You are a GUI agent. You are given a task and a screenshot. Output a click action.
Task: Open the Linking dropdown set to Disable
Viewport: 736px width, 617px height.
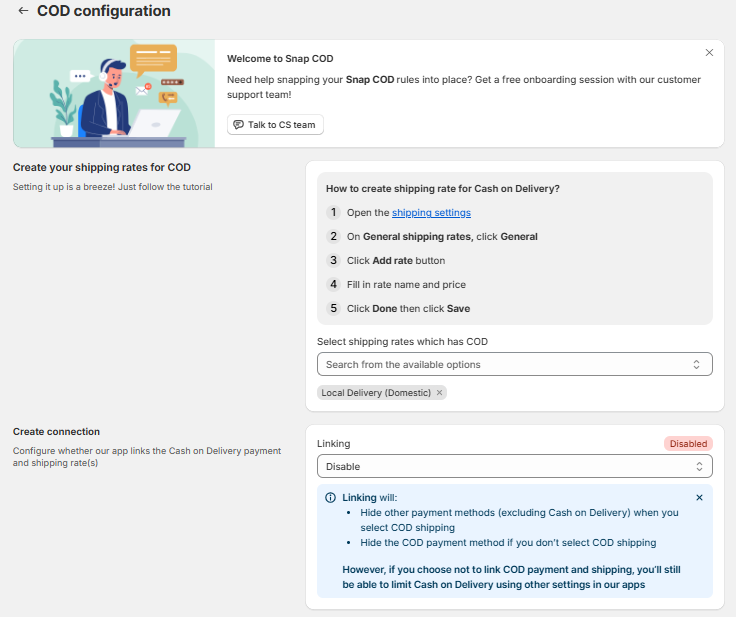514,466
